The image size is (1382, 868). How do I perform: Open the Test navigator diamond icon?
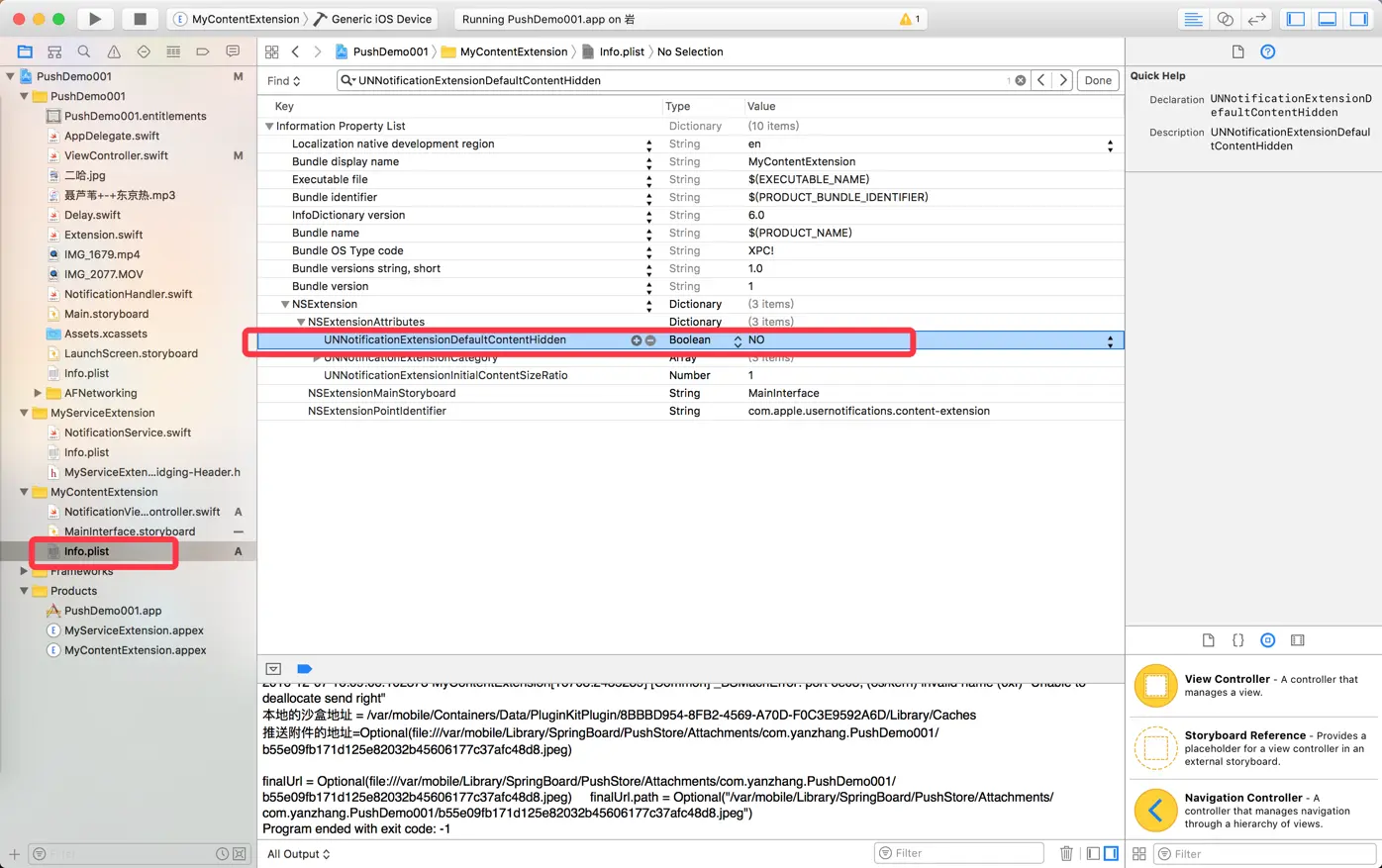pyautogui.click(x=144, y=51)
